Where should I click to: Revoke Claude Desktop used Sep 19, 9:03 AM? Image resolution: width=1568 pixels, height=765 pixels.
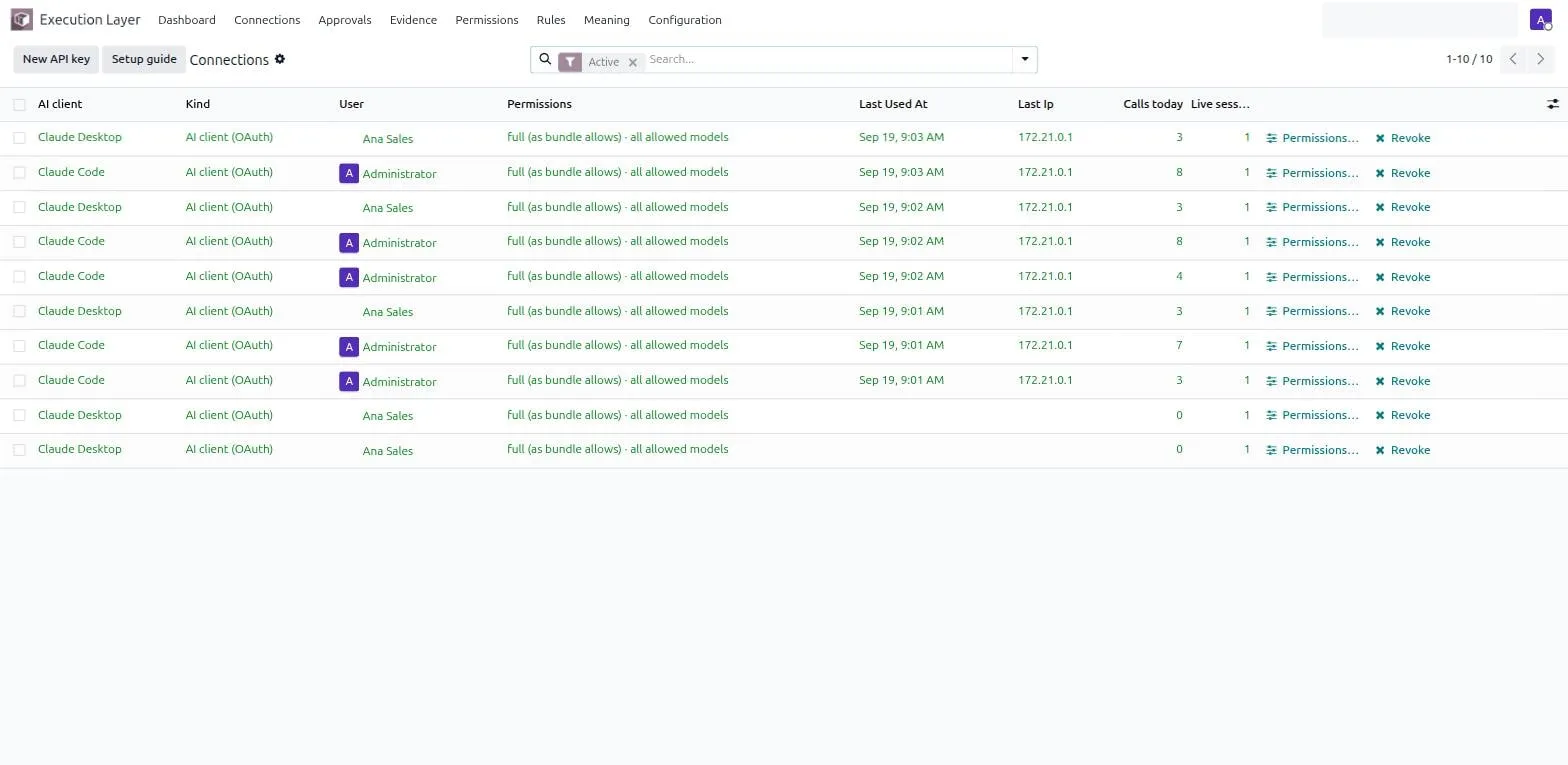[1403, 138]
